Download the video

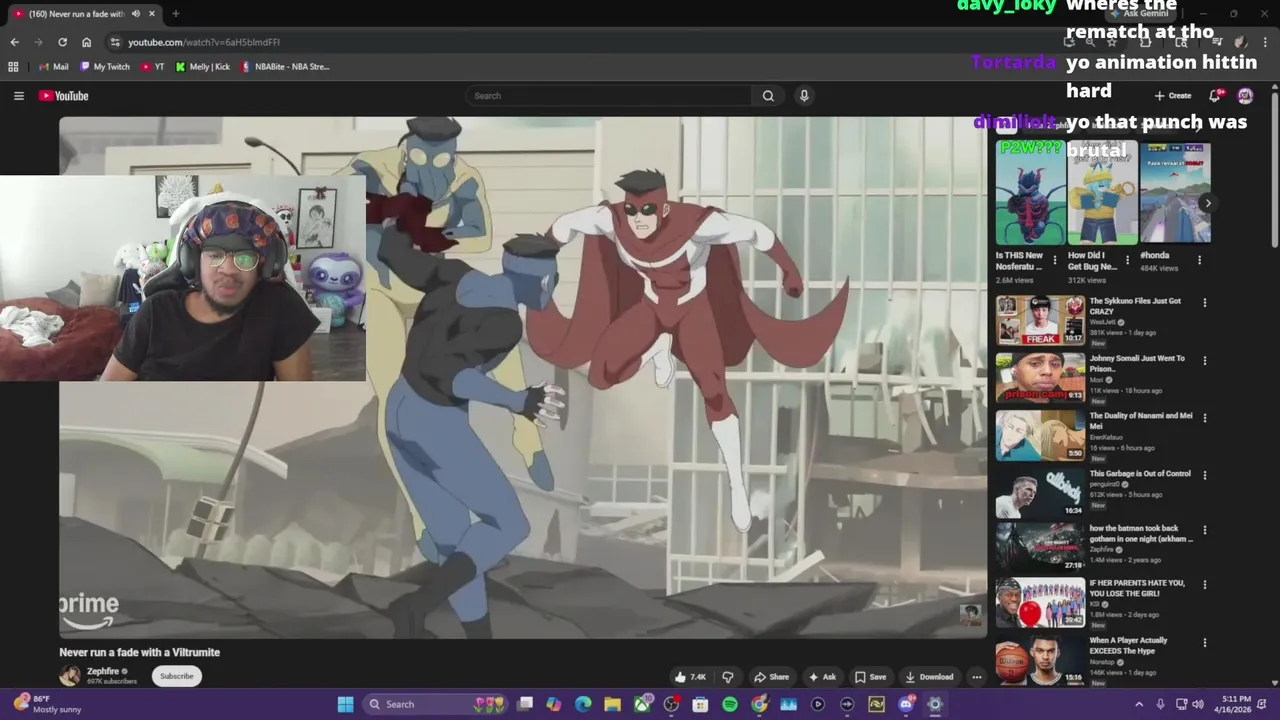coord(931,677)
